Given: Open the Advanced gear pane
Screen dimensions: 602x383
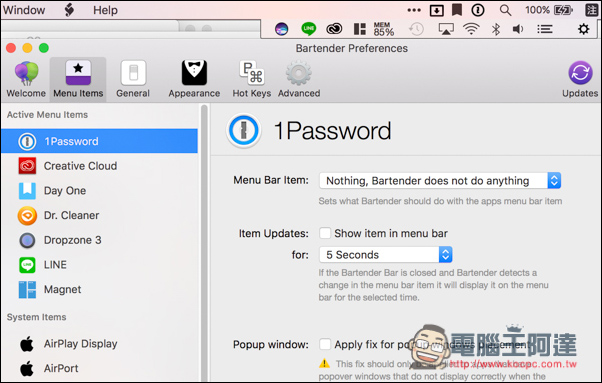Looking at the screenshot, I should pos(299,79).
